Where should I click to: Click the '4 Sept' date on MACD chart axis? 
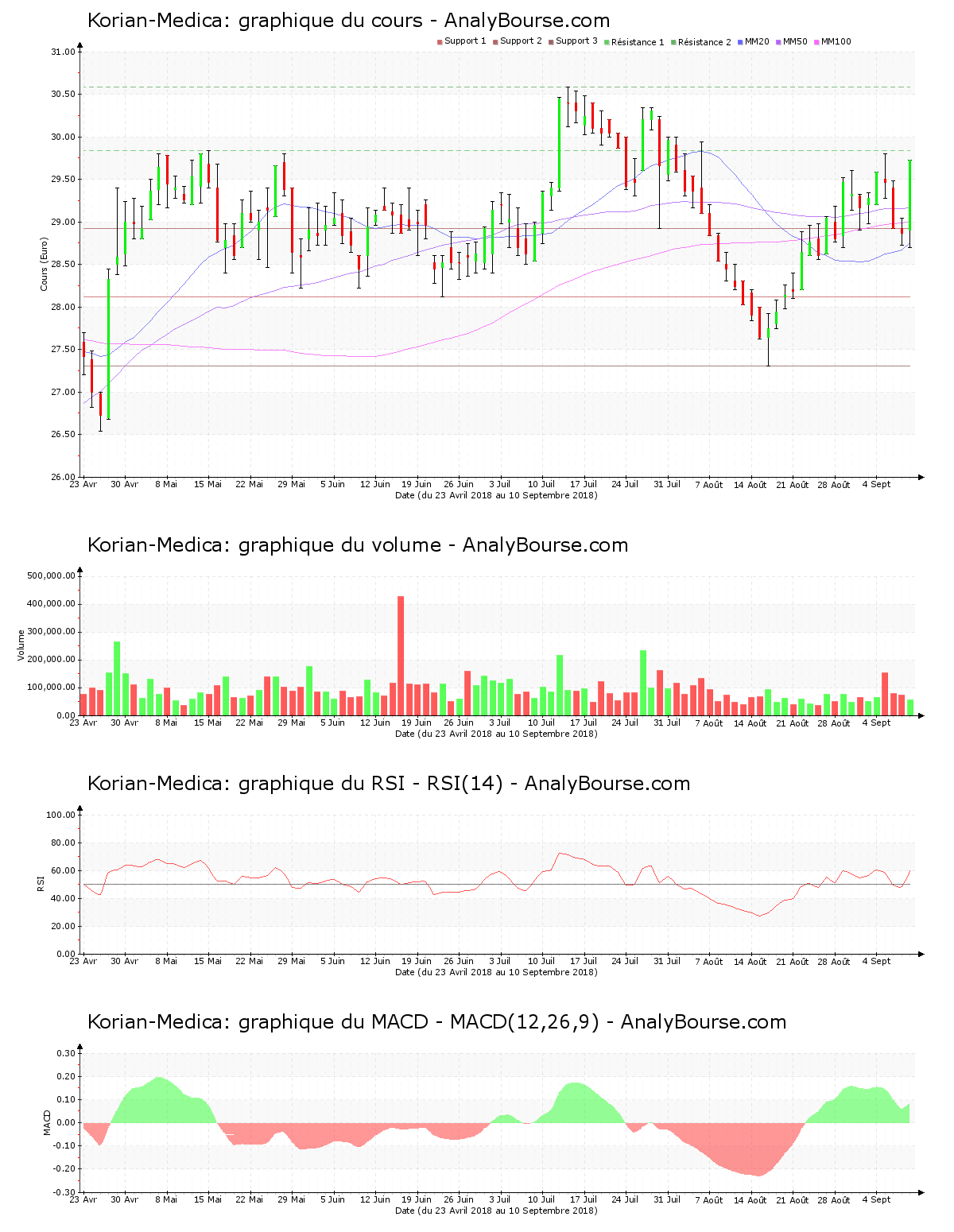876,1200
